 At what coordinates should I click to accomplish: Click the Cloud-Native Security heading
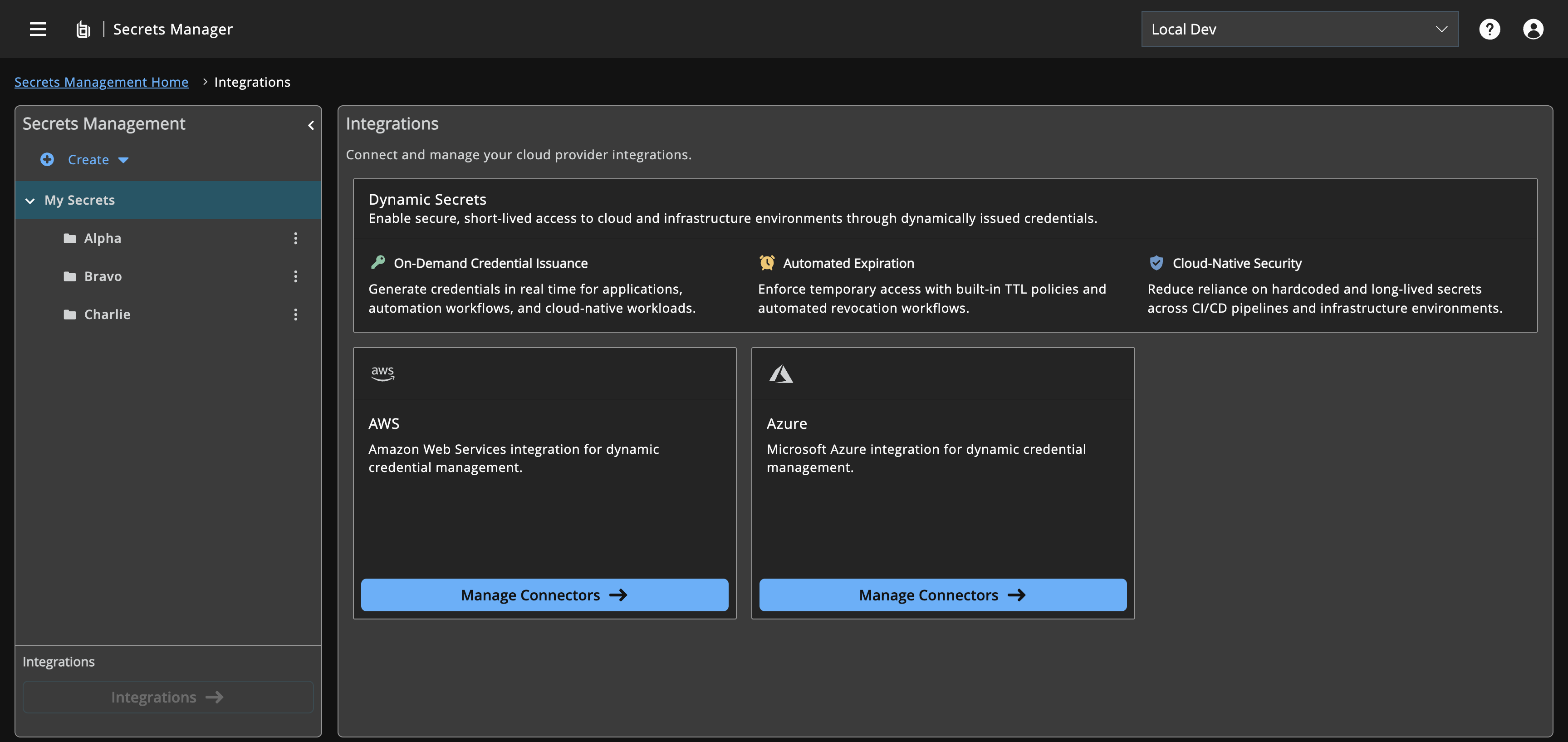point(1237,263)
